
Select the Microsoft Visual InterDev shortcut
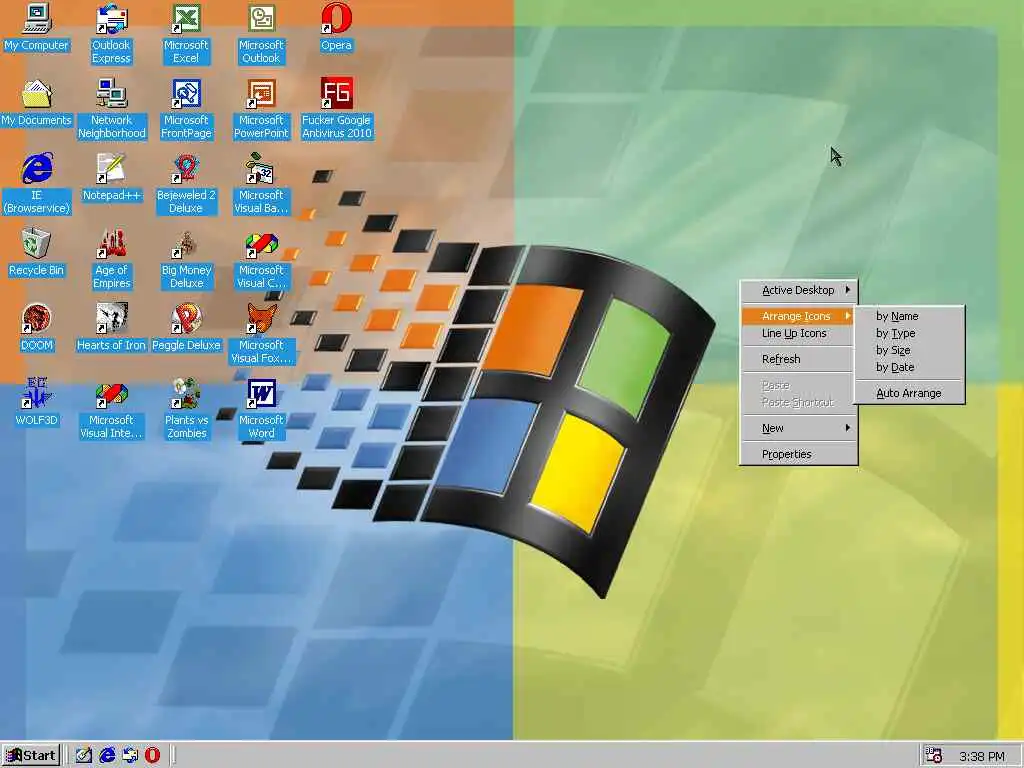[112, 409]
